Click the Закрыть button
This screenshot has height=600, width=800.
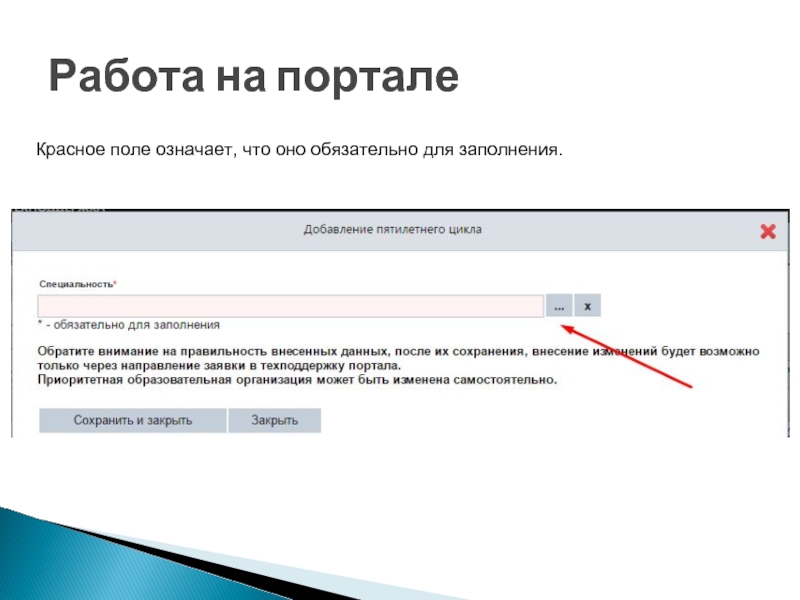274,420
